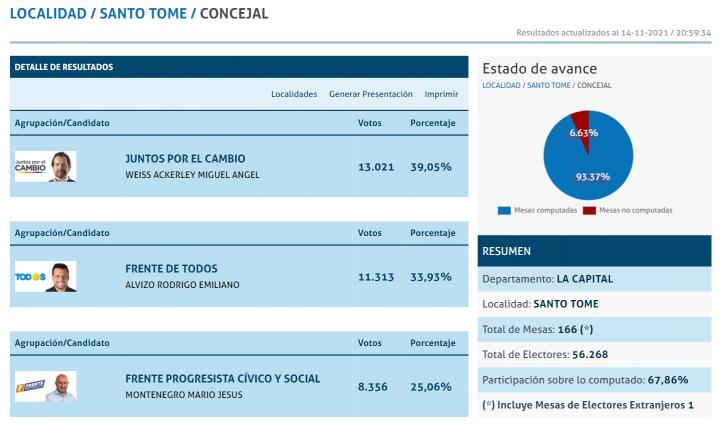The height and width of the screenshot is (425, 720).
Task: Click candidate ALVIZO RODRIGO EMILIANO
Action: pos(182,285)
